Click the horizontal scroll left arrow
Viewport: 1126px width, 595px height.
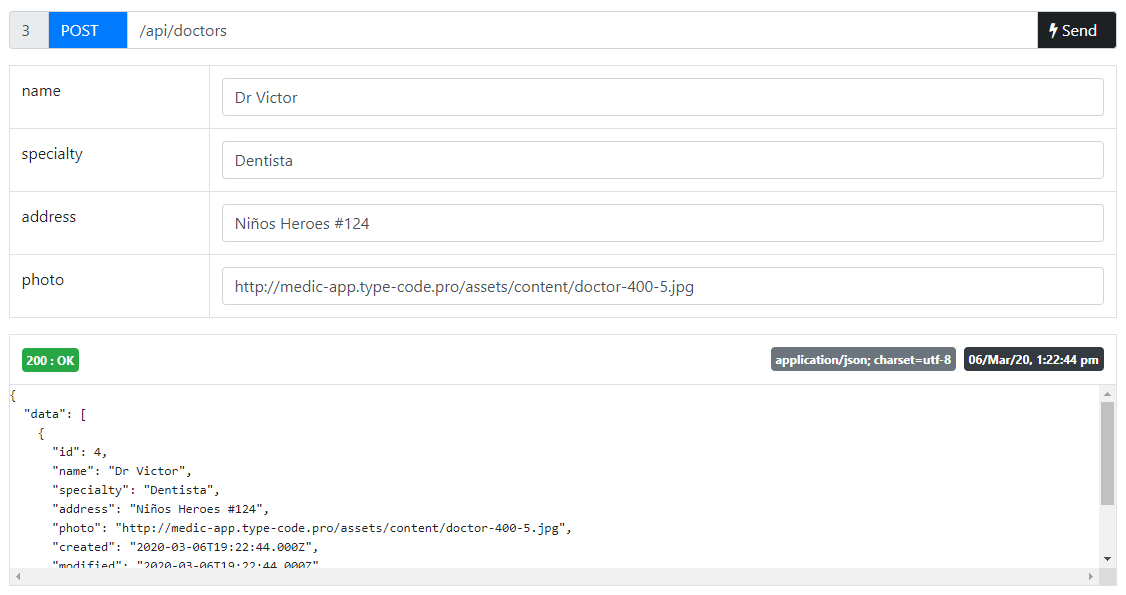(18, 576)
